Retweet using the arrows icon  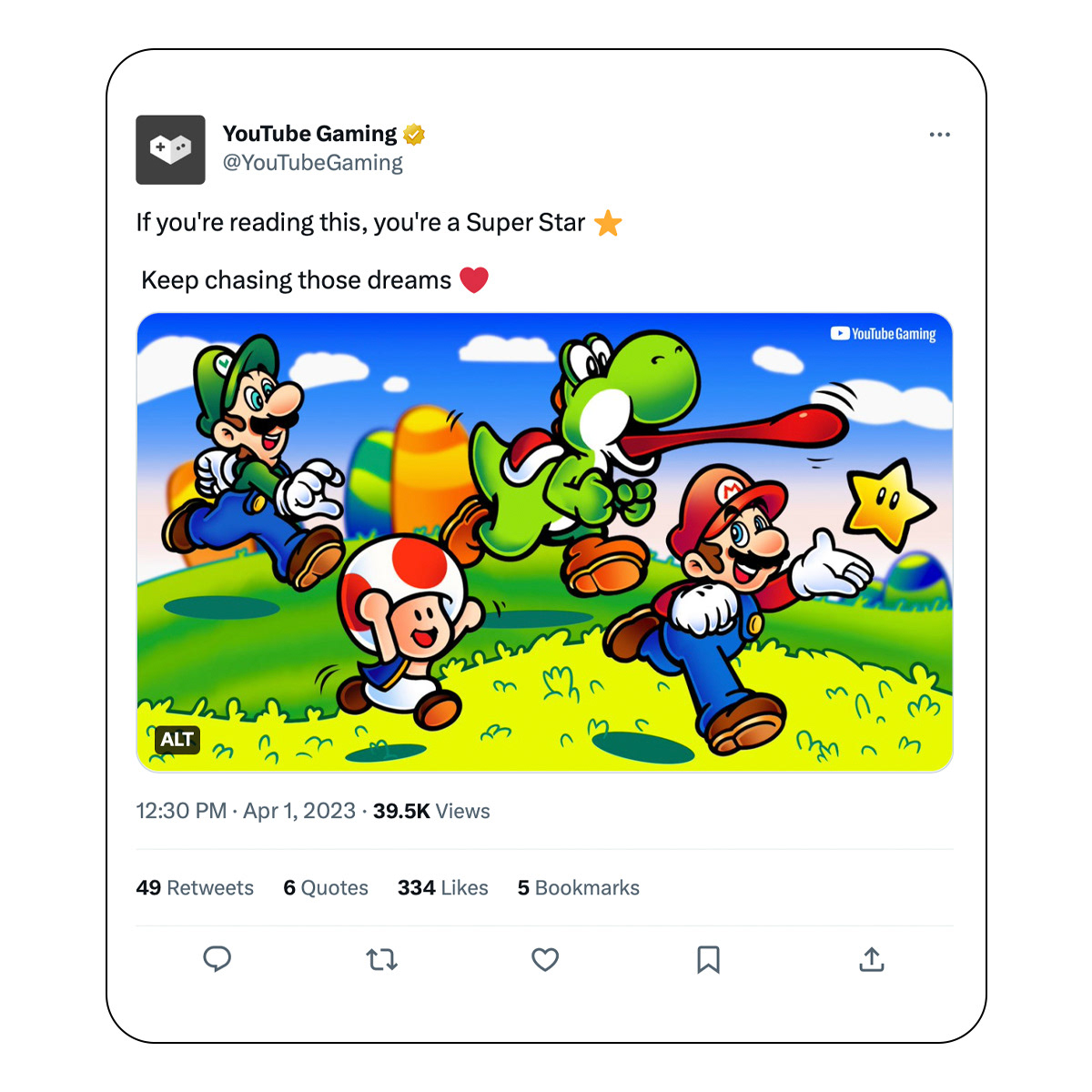point(381,959)
